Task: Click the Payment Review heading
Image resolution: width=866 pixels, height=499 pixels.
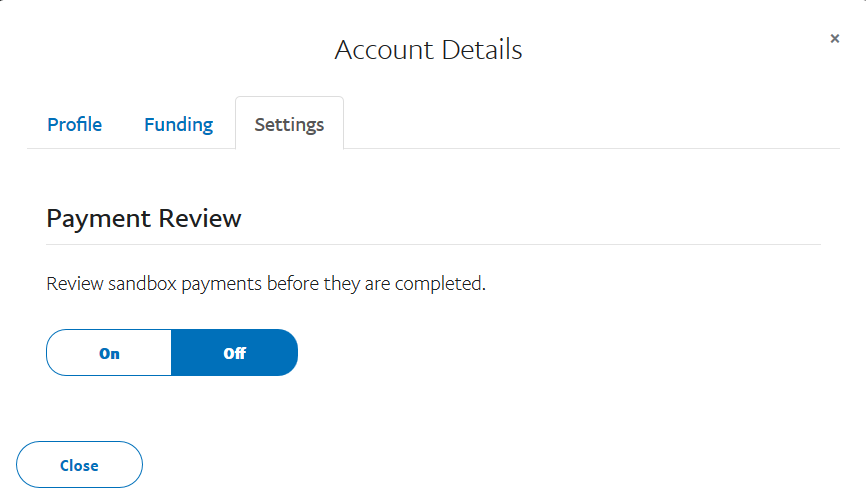Action: click(x=144, y=218)
